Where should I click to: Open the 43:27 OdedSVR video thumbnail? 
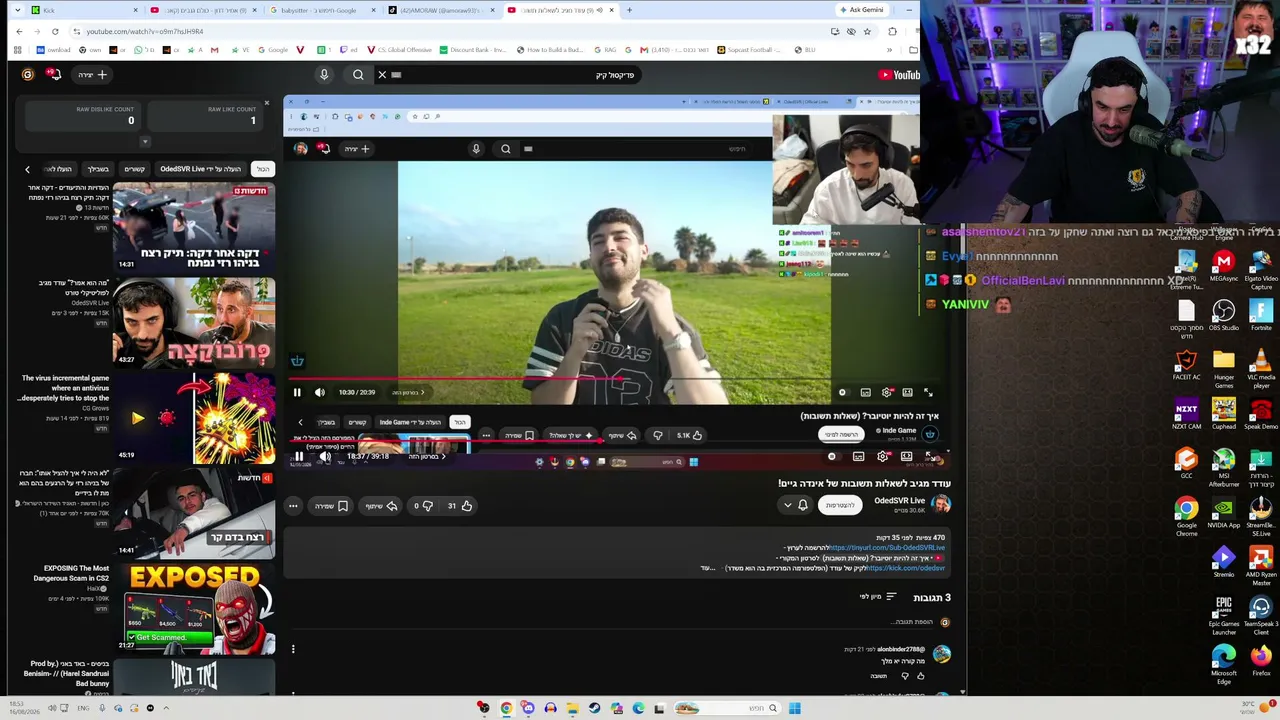pyautogui.click(x=193, y=321)
